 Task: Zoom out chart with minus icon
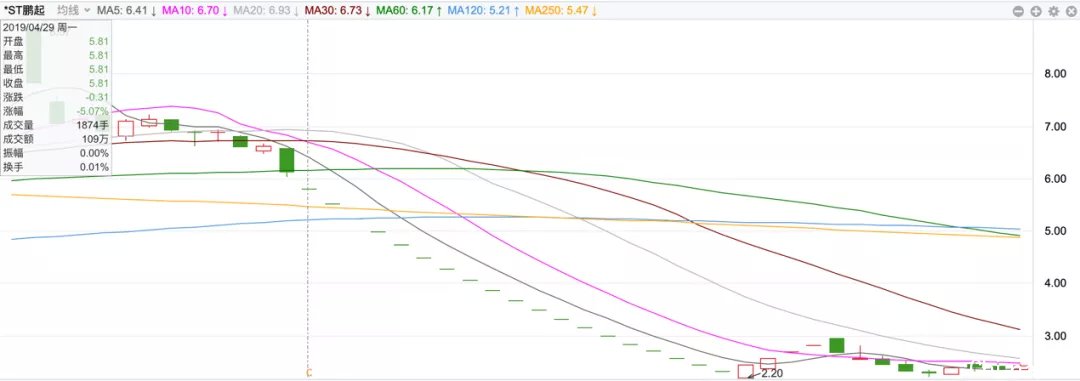point(1019,11)
